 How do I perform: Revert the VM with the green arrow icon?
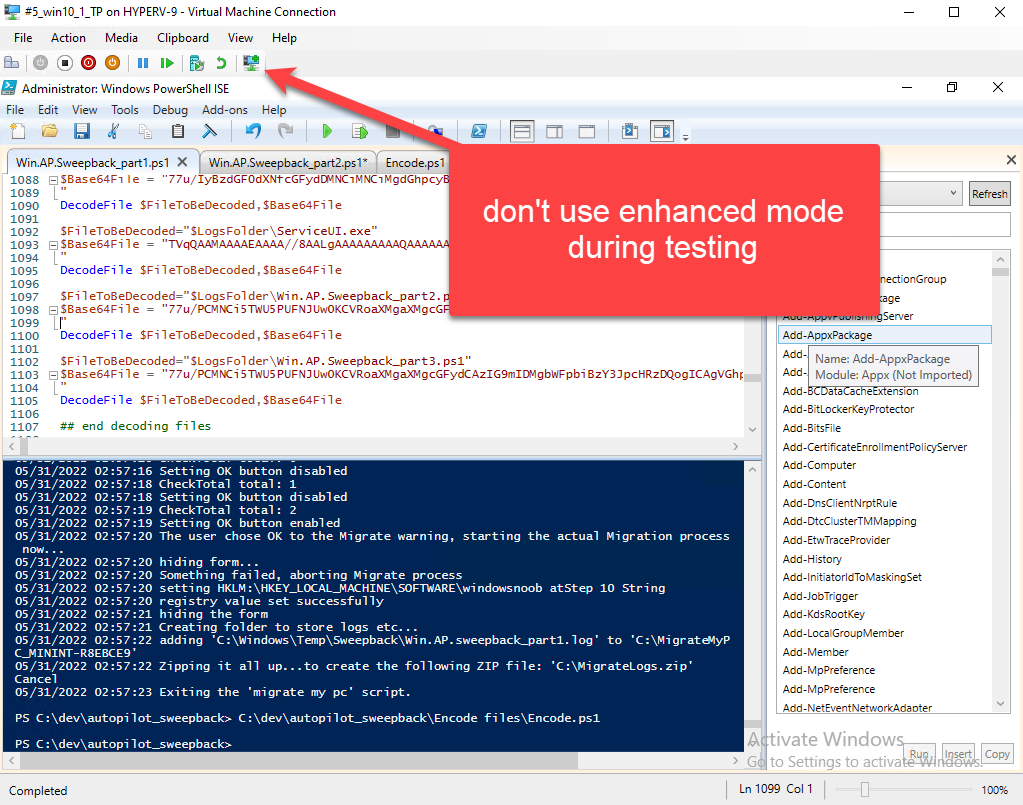(221, 63)
